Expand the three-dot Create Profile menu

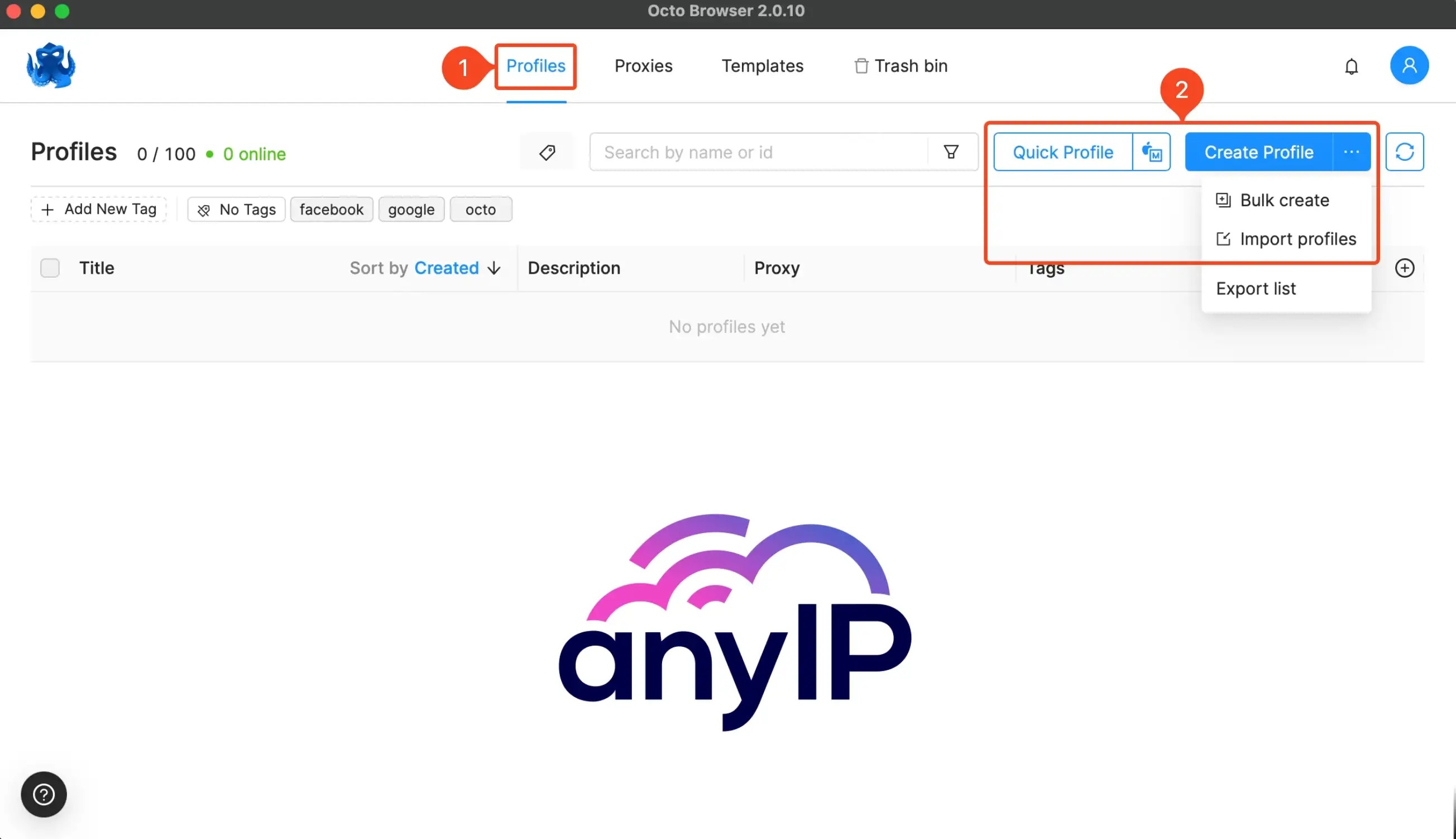(x=1351, y=152)
